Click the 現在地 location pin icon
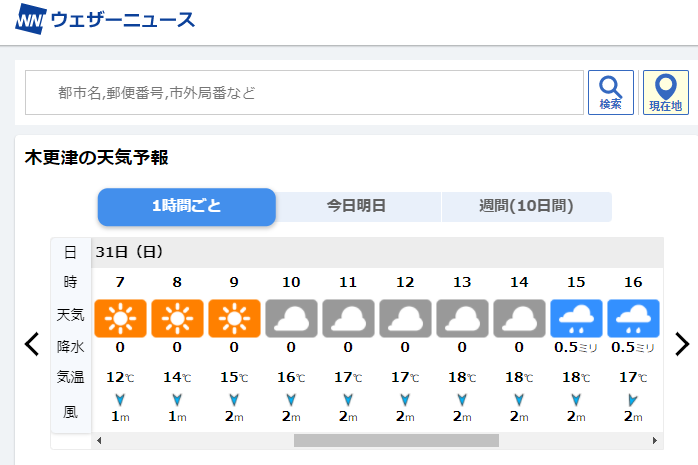 pyautogui.click(x=666, y=93)
